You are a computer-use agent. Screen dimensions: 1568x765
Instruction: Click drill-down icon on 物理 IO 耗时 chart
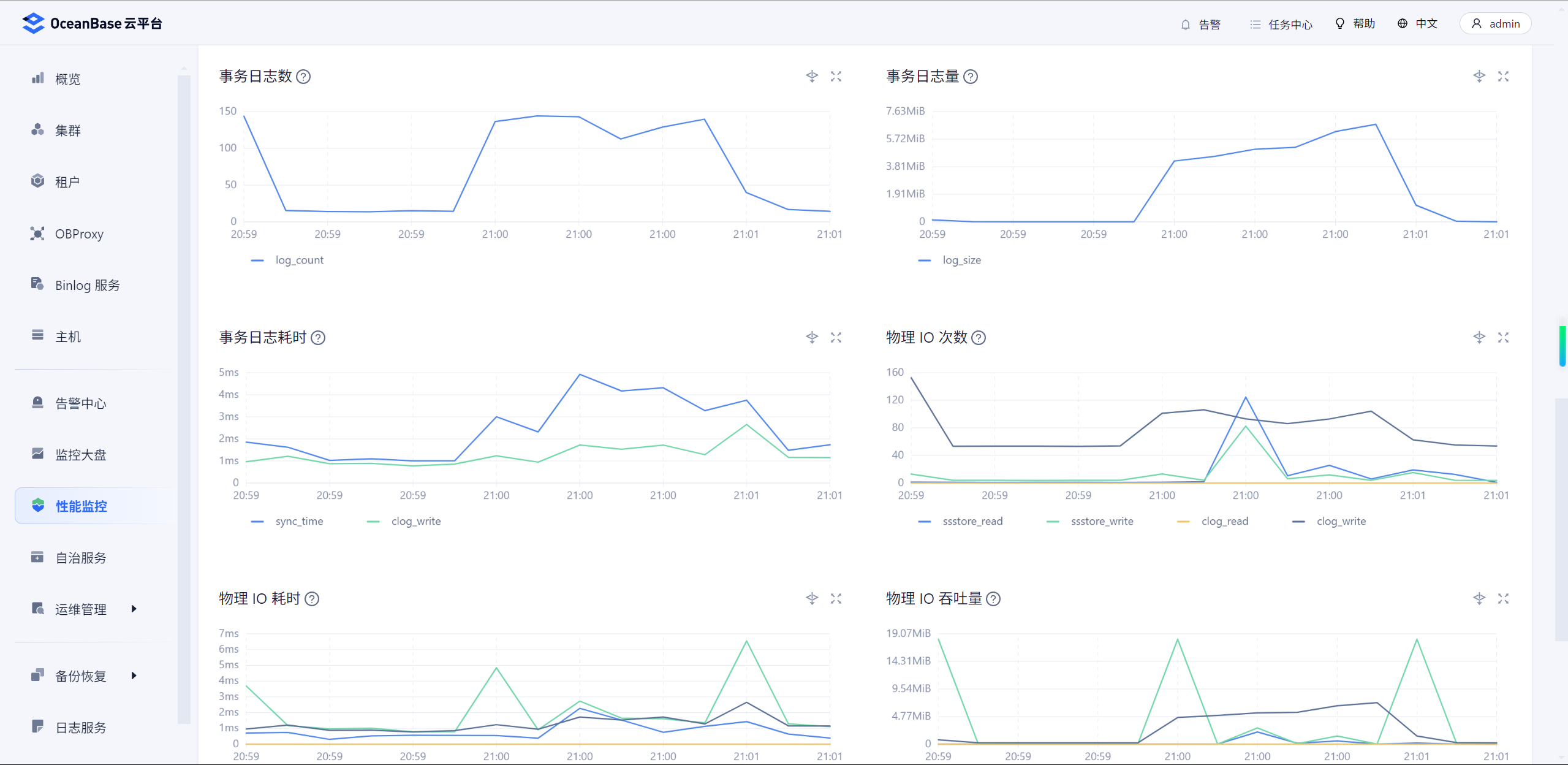pos(812,599)
